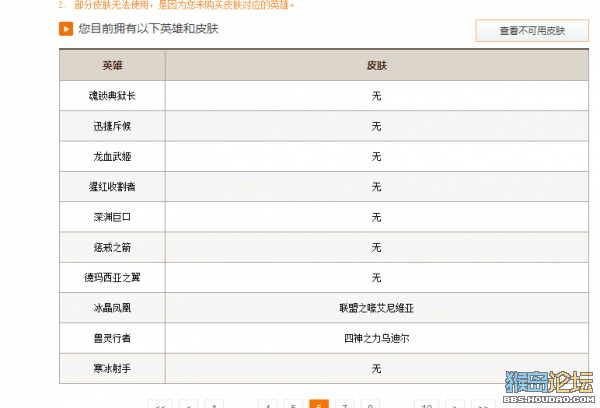Click the 无 skin cell in the 猩红收割者 row
600x408 pixels.
pyautogui.click(x=377, y=186)
